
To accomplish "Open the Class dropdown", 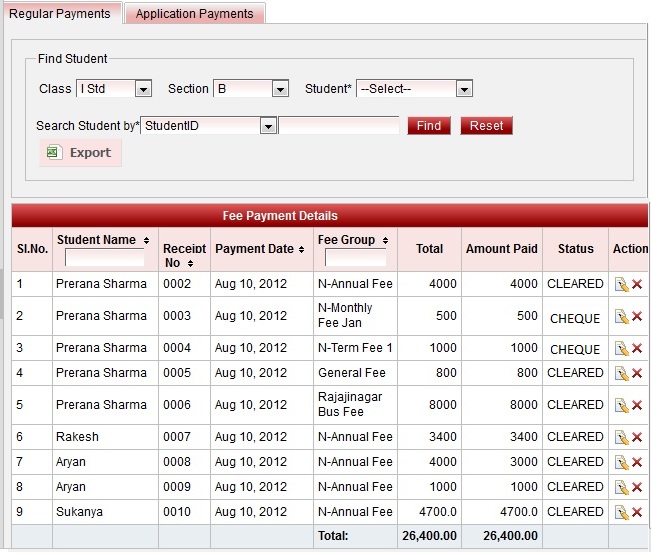I will [143, 89].
